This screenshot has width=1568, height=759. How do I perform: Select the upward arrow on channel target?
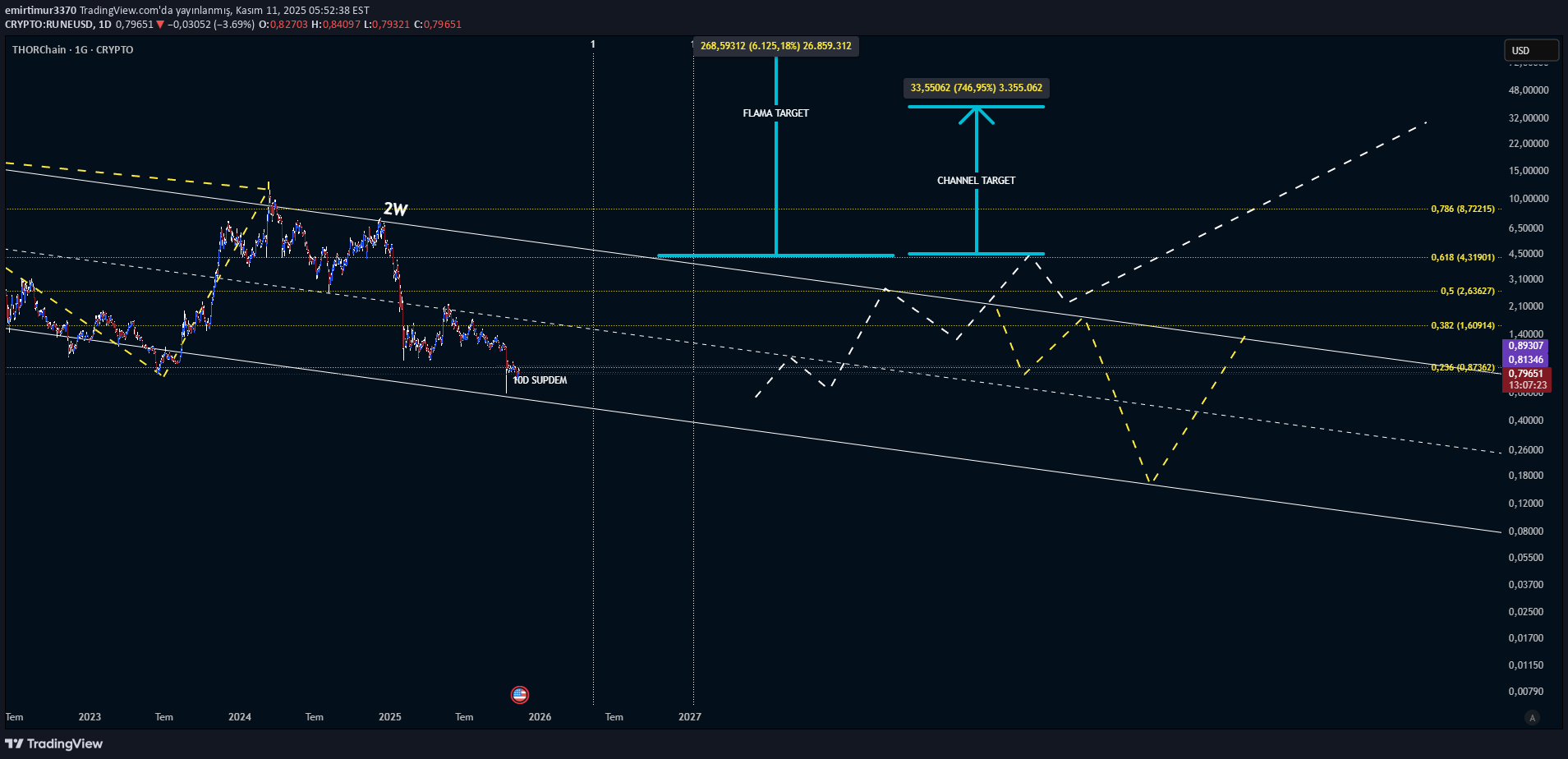(976, 117)
